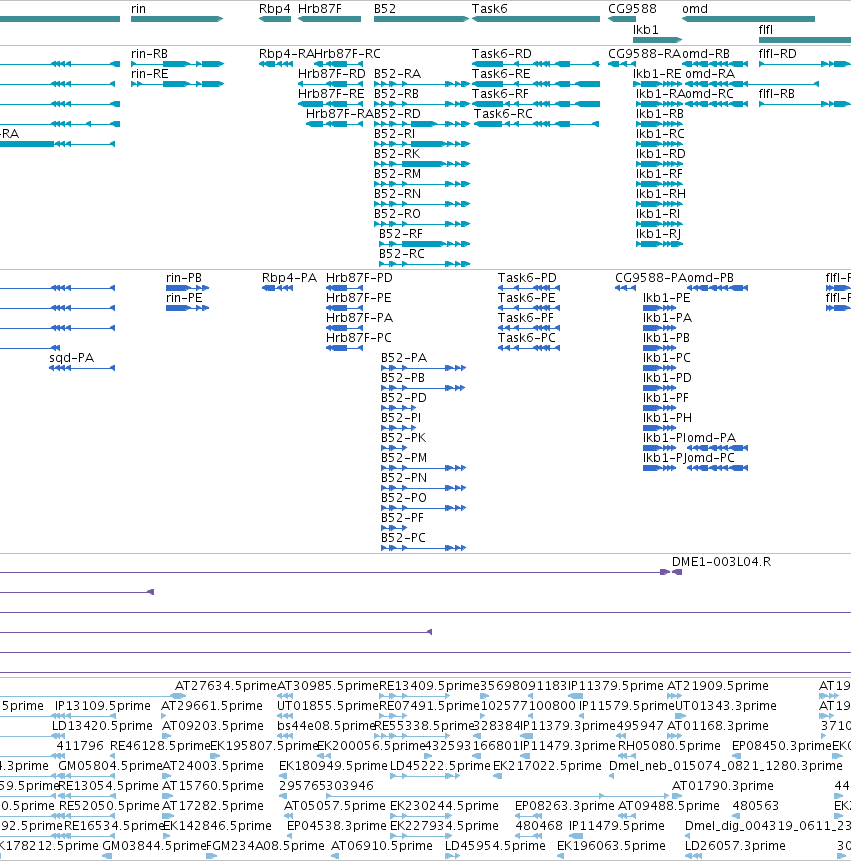Image resolution: width=851 pixels, height=861 pixels.
Task: Click the omd-PC protein label
Action: pyautogui.click(x=710, y=458)
